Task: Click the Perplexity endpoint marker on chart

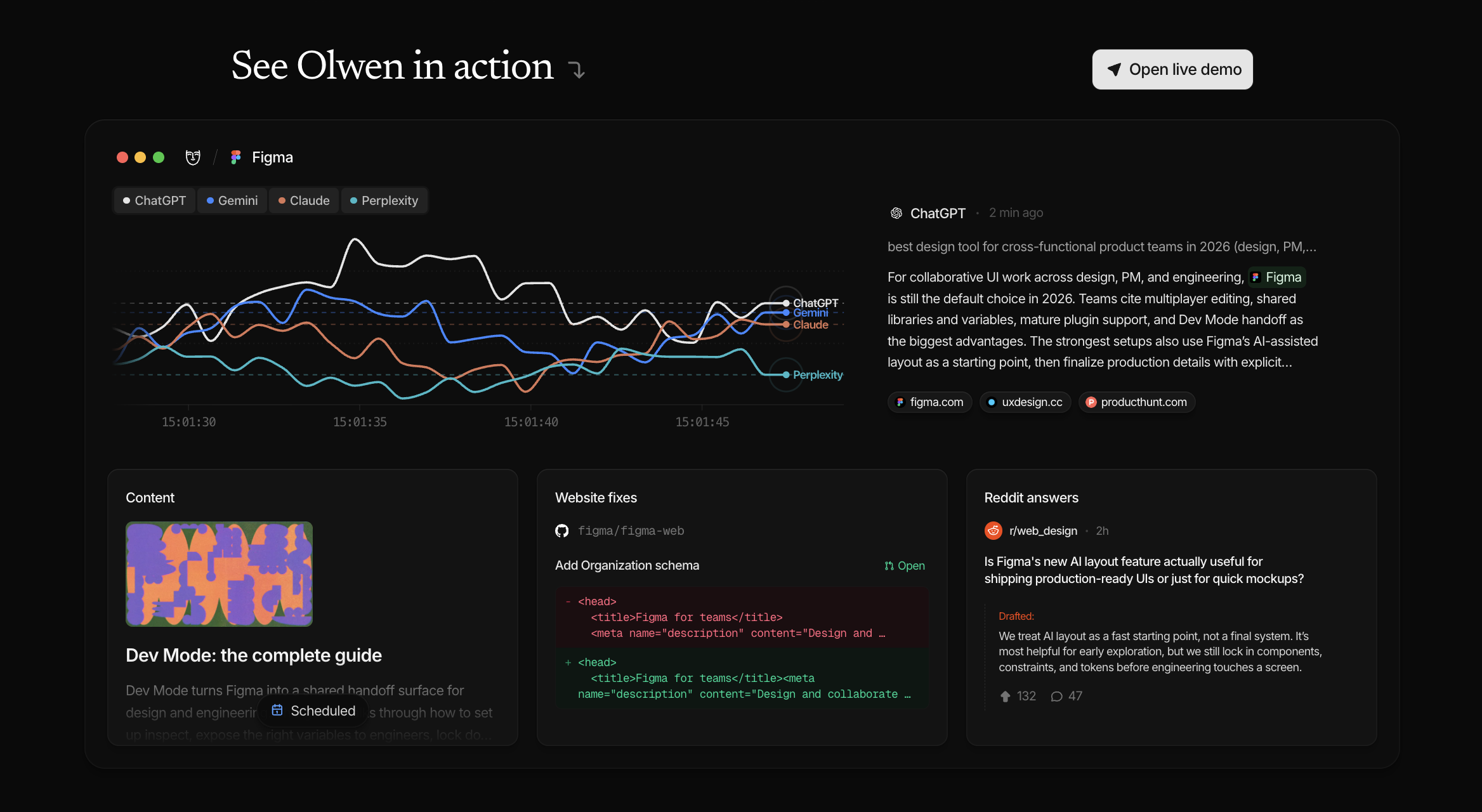Action: 786,375
